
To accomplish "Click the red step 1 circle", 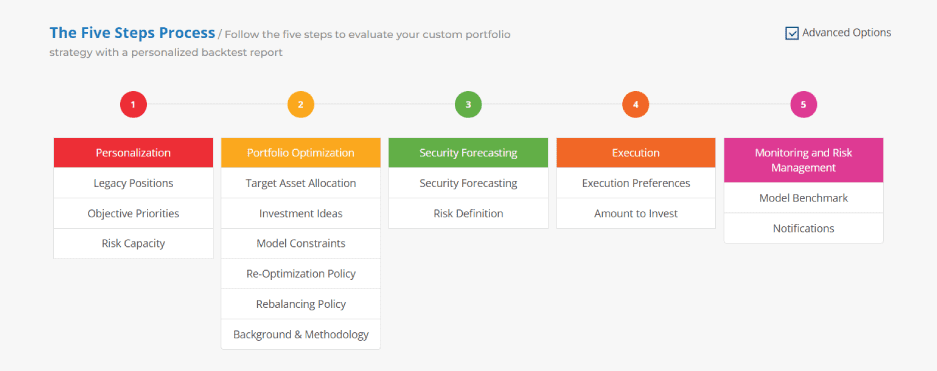I will (x=133, y=105).
